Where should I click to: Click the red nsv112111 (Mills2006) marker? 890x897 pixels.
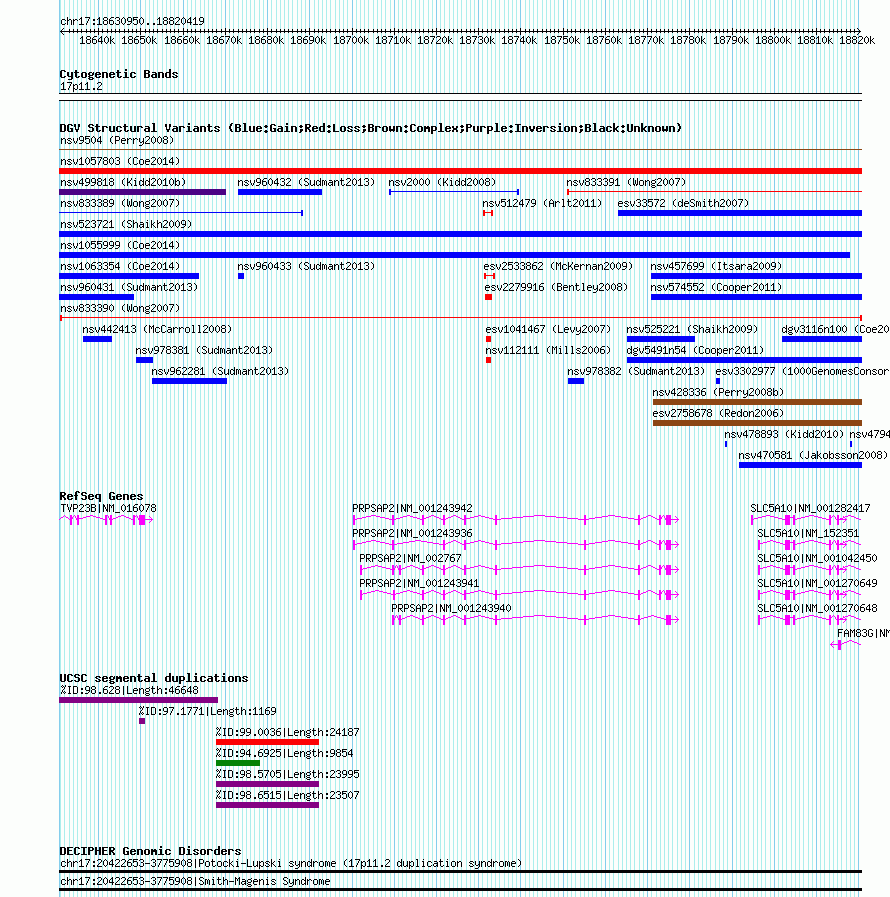(488, 360)
